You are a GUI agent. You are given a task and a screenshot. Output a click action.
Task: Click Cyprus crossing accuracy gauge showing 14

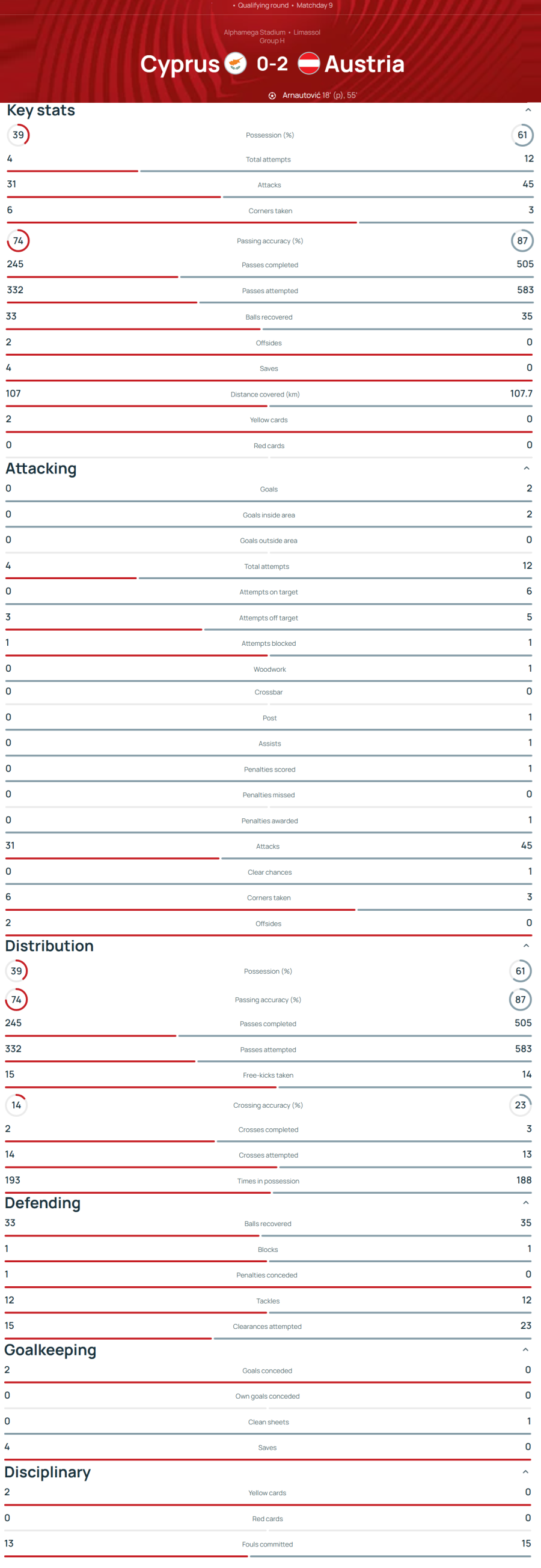[x=16, y=1105]
